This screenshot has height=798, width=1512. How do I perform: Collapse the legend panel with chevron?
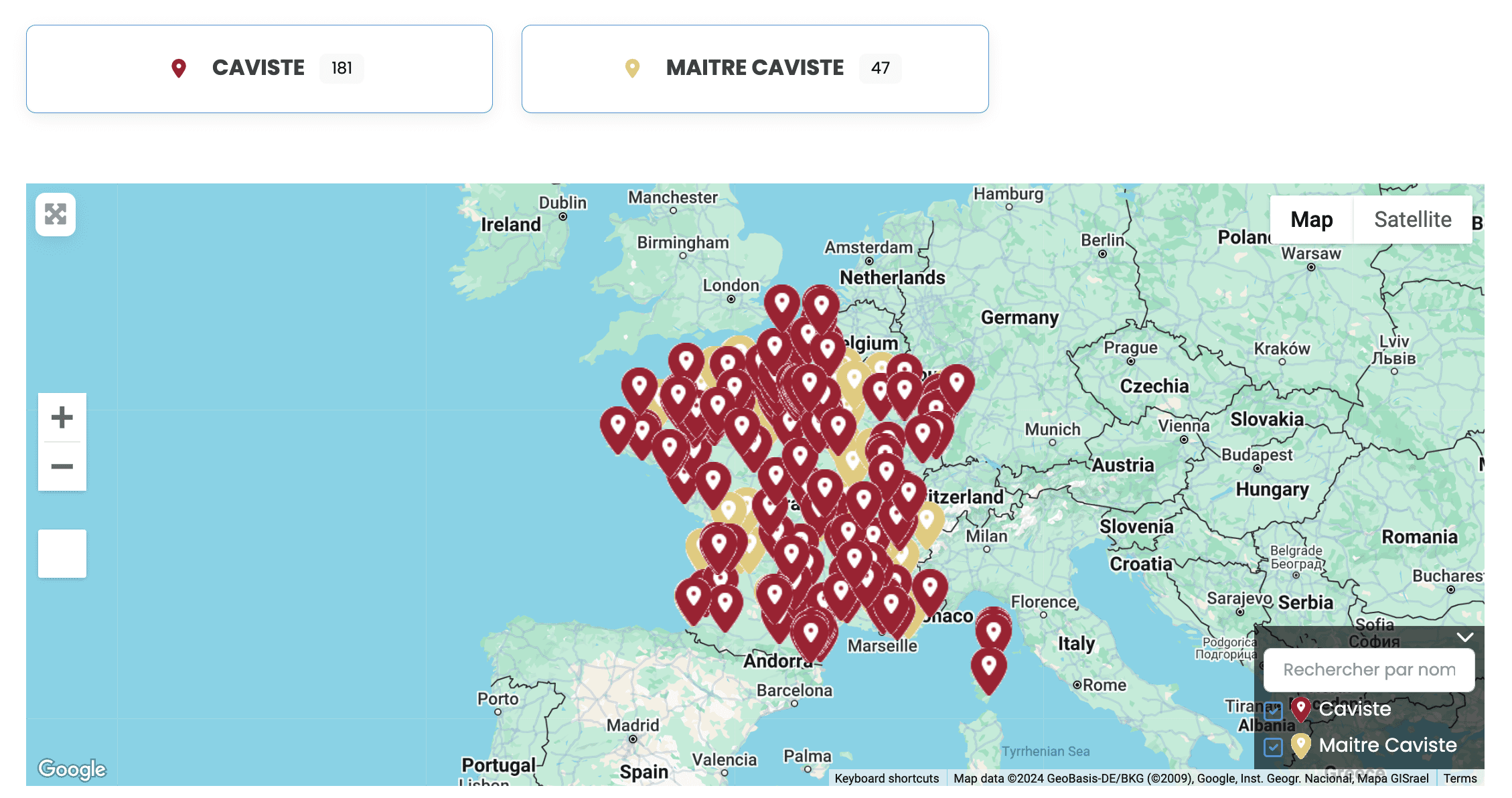1464,637
